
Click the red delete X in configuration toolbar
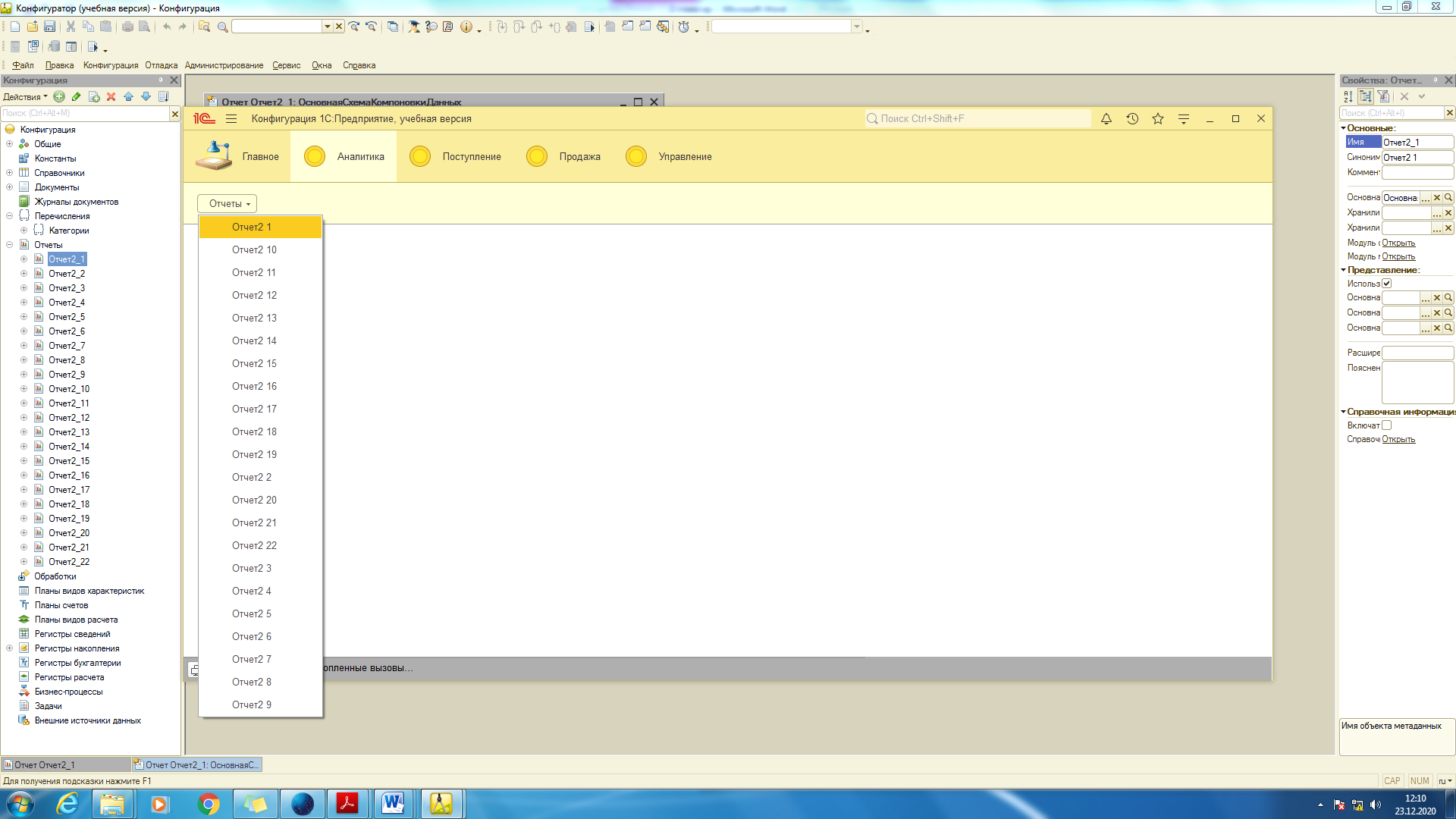(111, 97)
